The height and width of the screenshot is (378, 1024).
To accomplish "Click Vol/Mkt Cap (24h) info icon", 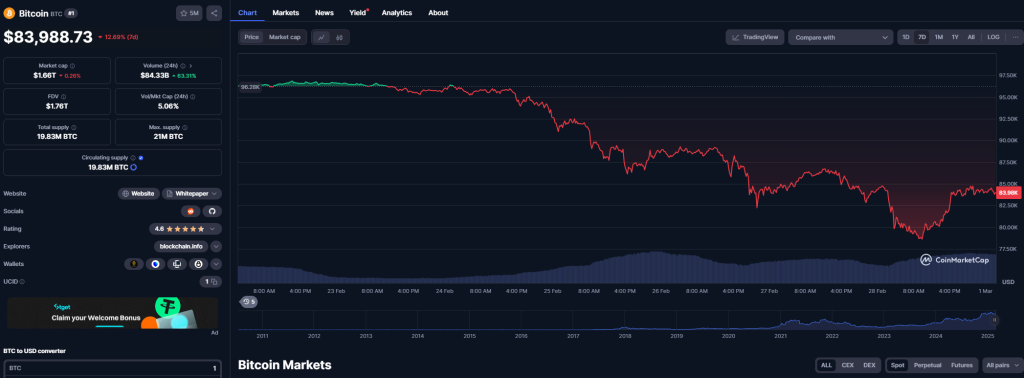I will [x=192, y=97].
